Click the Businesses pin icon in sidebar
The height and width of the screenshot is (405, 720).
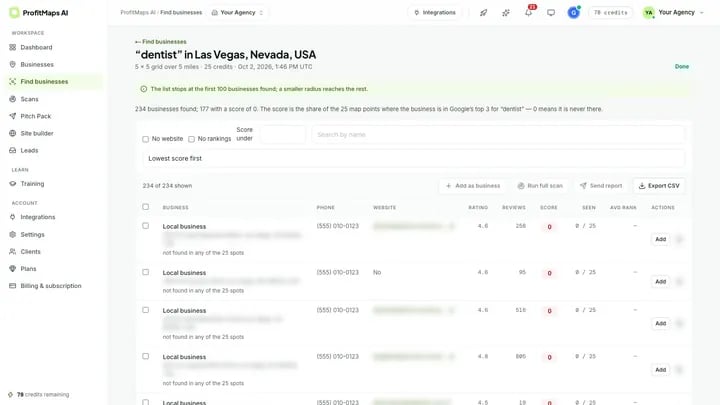click(12, 64)
